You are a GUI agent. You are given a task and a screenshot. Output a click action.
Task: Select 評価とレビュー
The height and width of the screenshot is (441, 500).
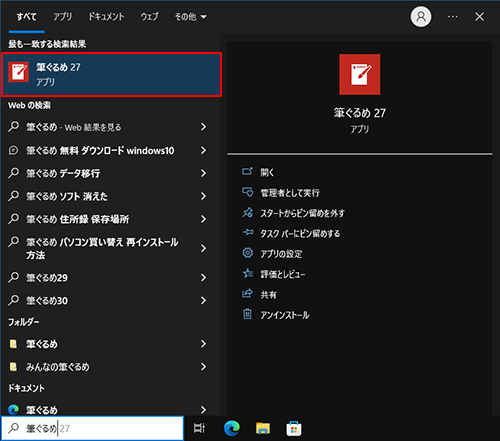point(282,274)
